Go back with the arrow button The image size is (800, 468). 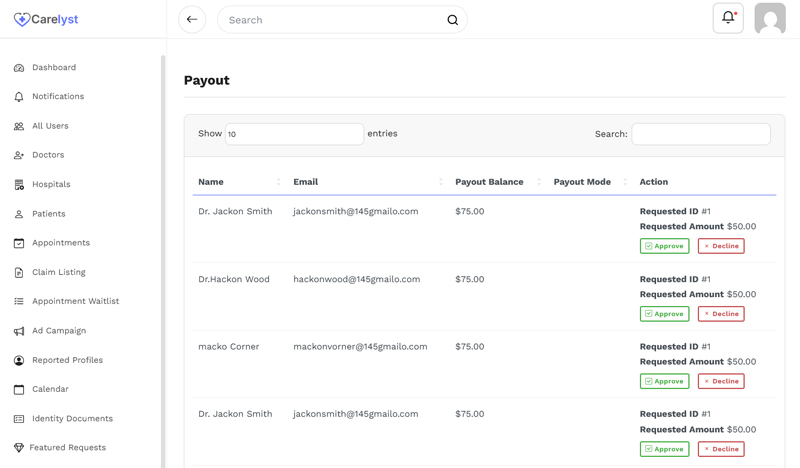[x=192, y=19]
